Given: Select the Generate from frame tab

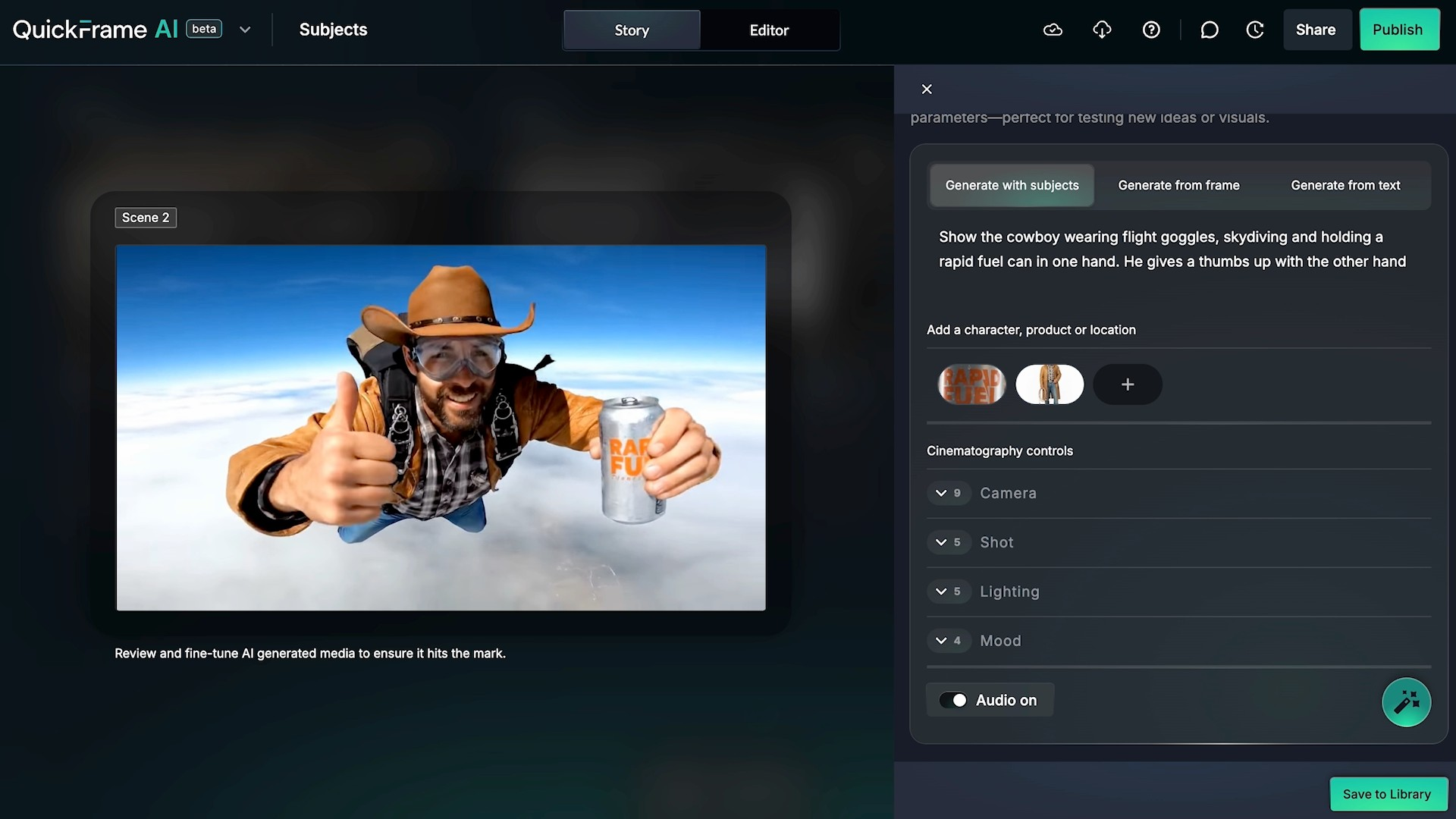Looking at the screenshot, I should coord(1178,185).
